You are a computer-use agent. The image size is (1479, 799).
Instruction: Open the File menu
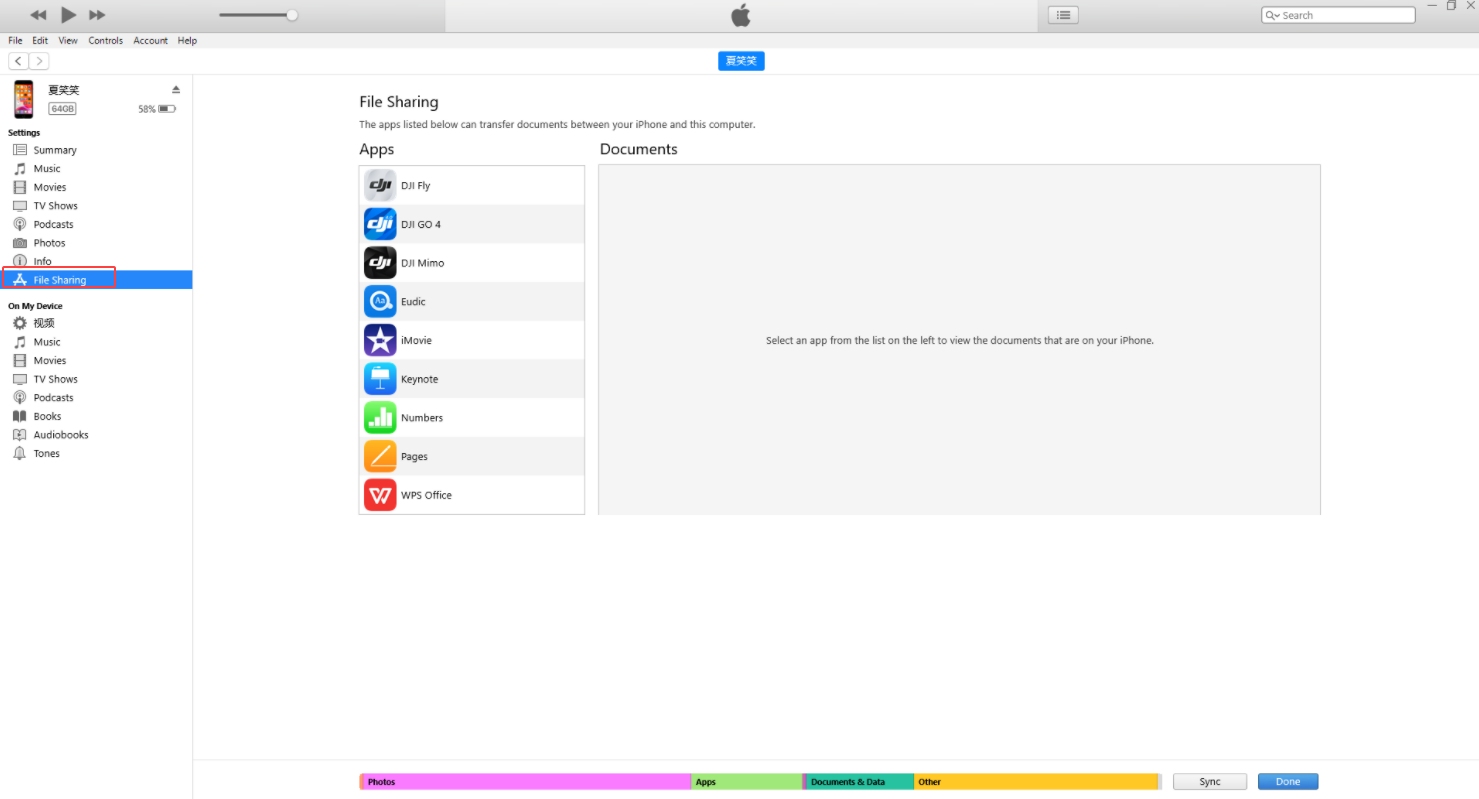[15, 40]
